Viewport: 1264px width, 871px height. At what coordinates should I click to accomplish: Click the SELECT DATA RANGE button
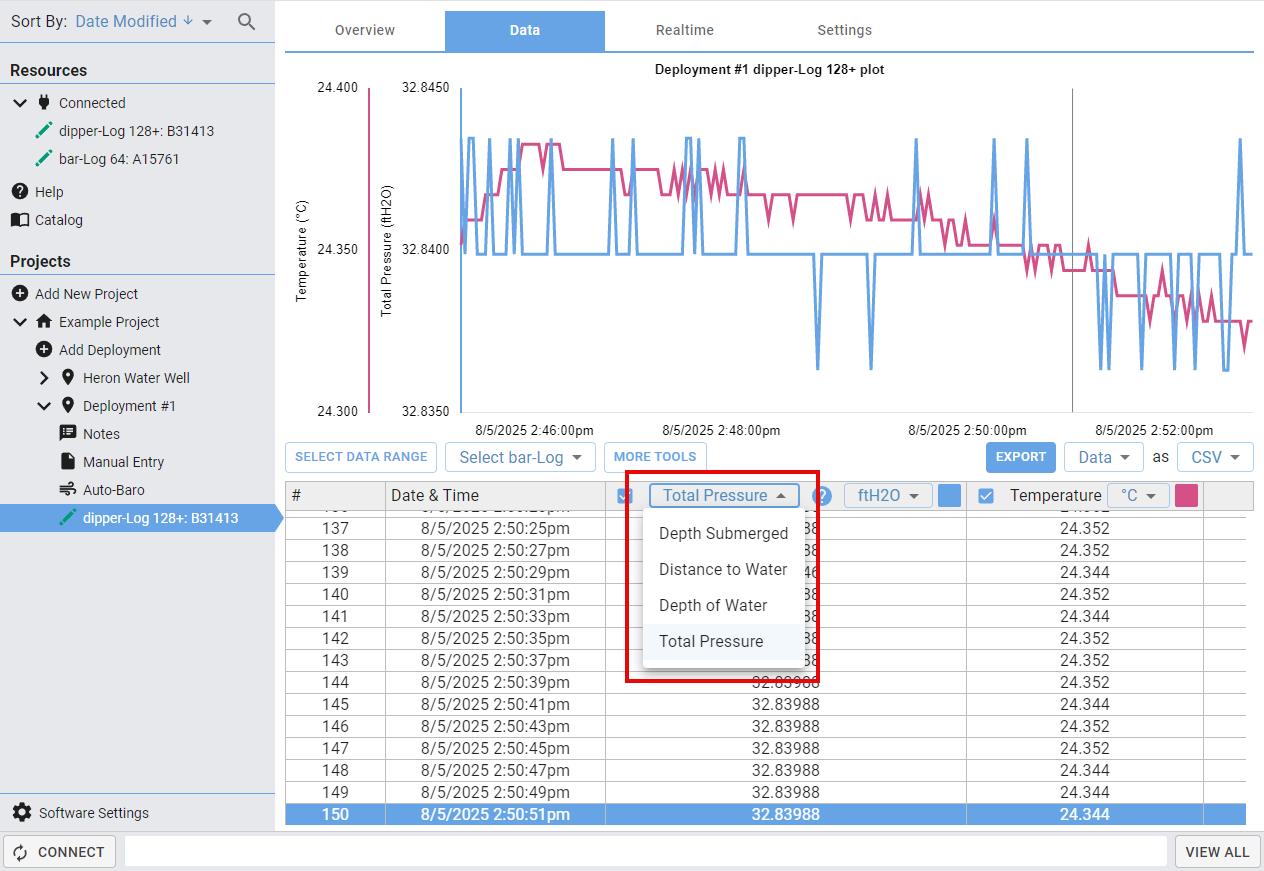[x=361, y=457]
